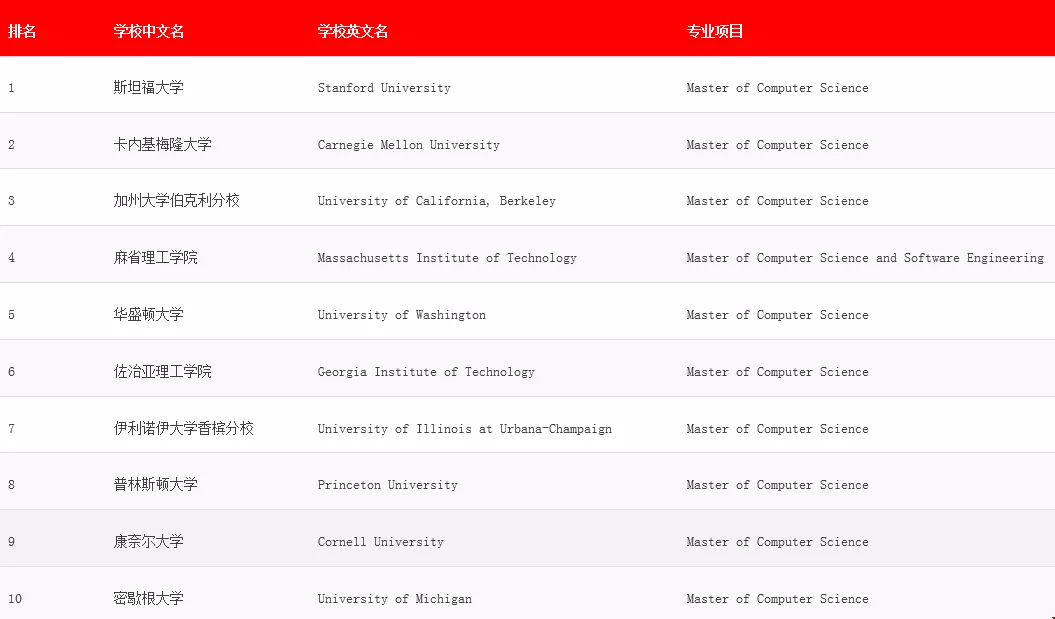Click 普林斯顿大学 school name
1055x619 pixels.
[x=155, y=484]
